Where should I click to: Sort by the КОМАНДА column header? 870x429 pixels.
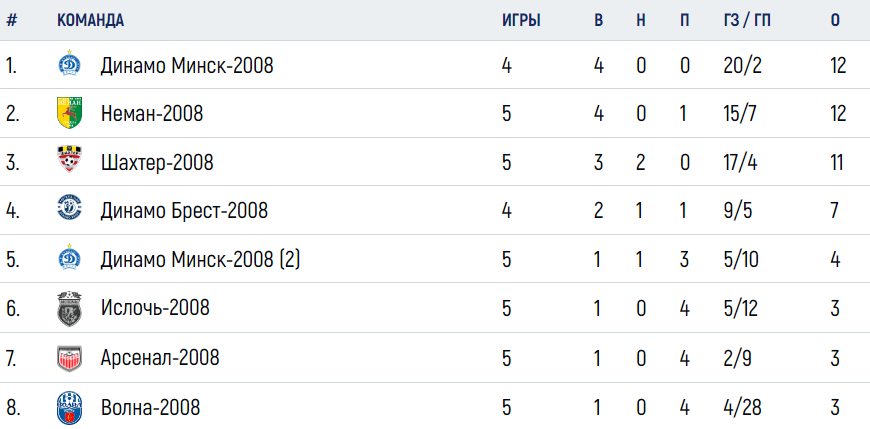pyautogui.click(x=90, y=21)
